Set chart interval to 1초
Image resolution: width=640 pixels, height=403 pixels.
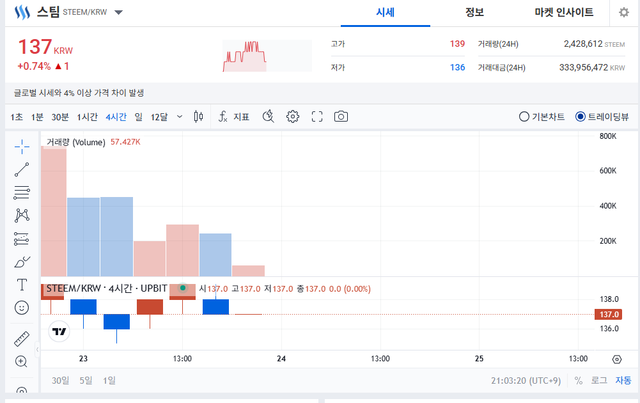point(17,117)
